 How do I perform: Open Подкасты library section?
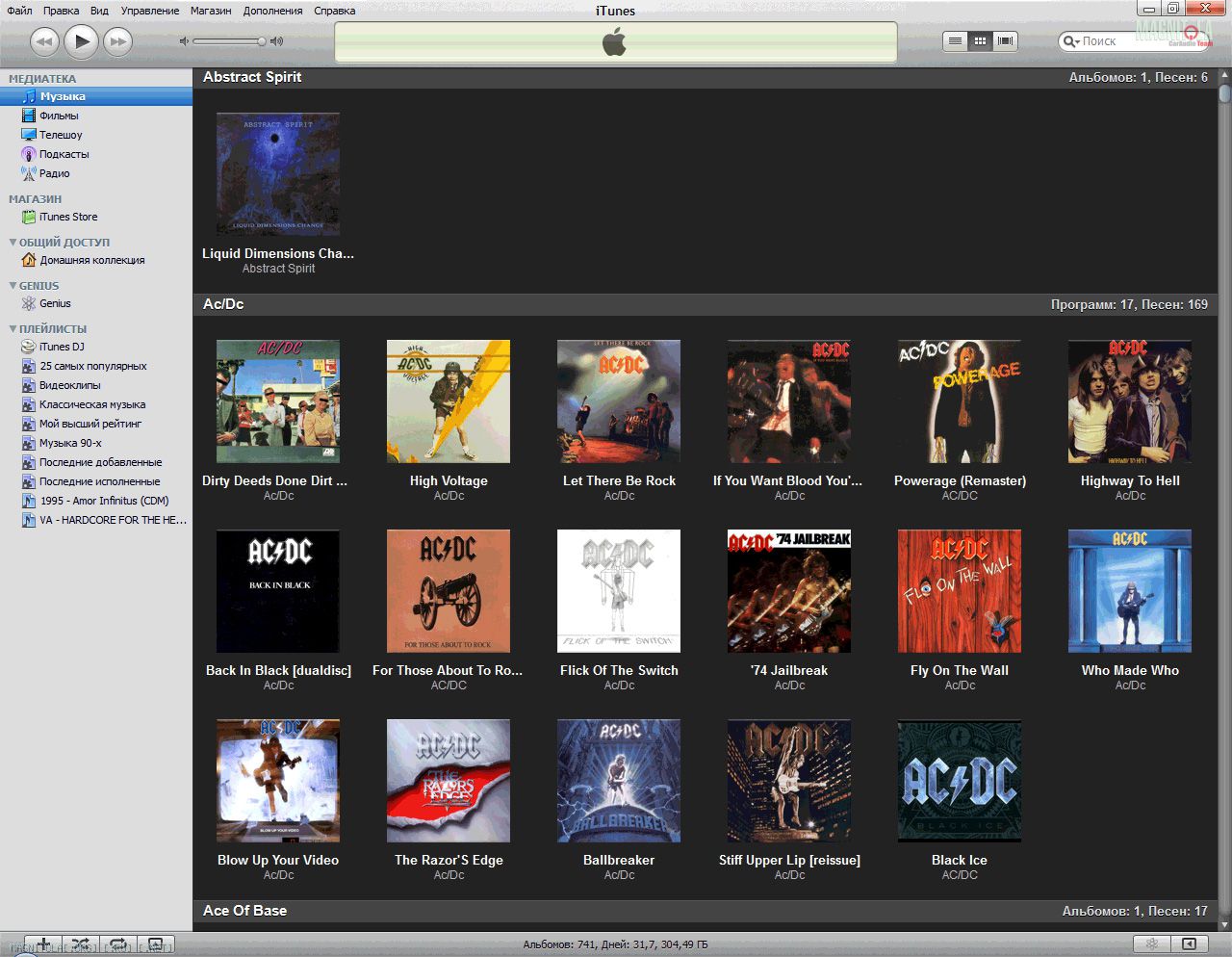tap(96, 154)
